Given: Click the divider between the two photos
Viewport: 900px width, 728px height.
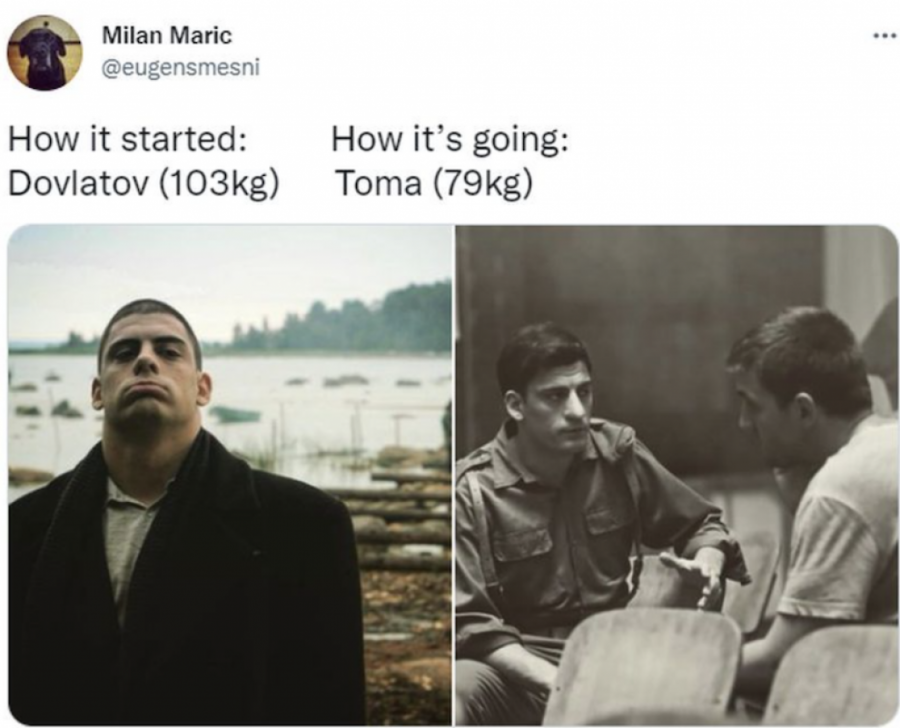Looking at the screenshot, I should pos(454,475).
